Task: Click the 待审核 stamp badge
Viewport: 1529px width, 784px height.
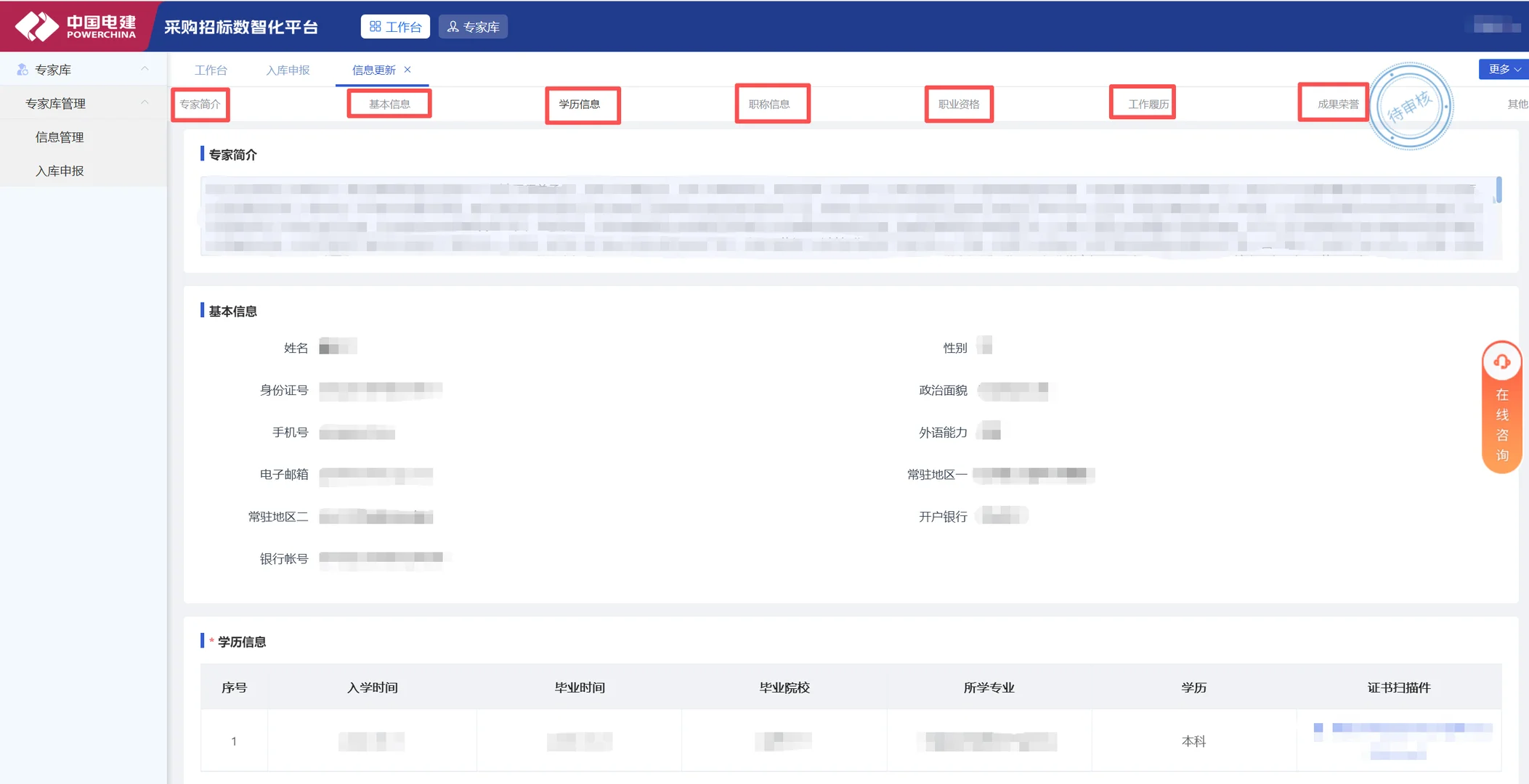Action: point(1410,107)
